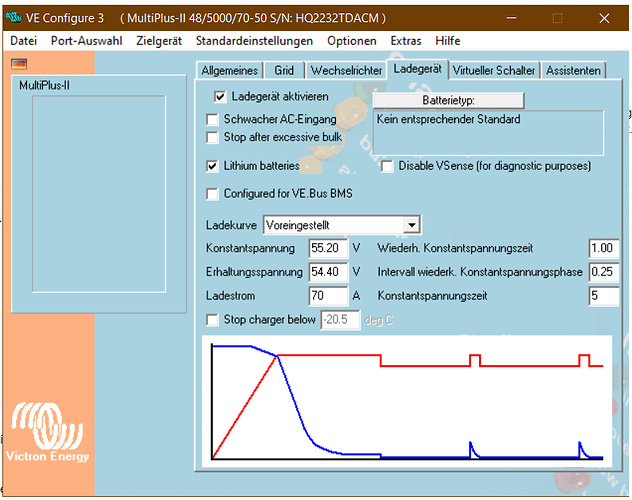The height and width of the screenshot is (500, 632).
Task: Click the charge curve graph
Action: [407, 401]
